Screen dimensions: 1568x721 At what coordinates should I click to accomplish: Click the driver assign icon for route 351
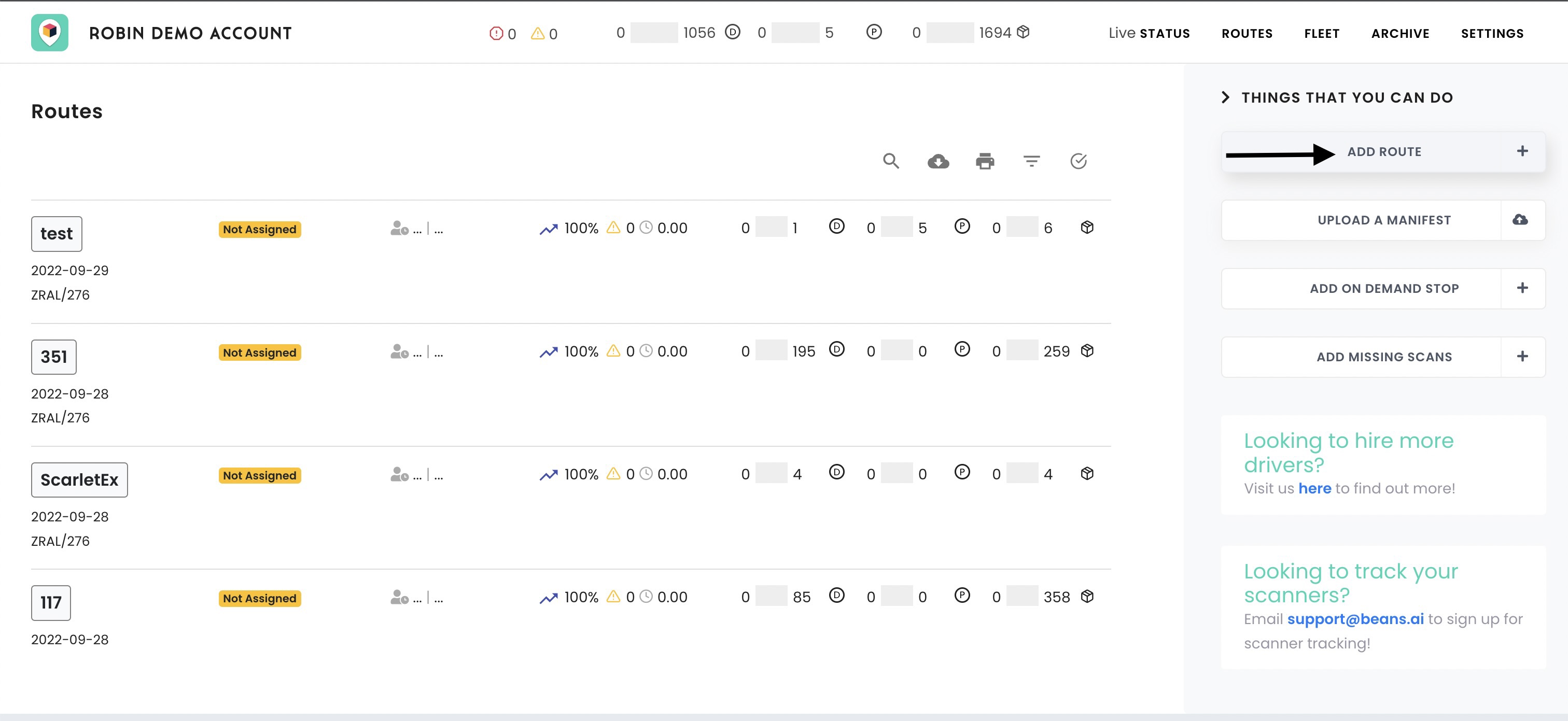(399, 351)
